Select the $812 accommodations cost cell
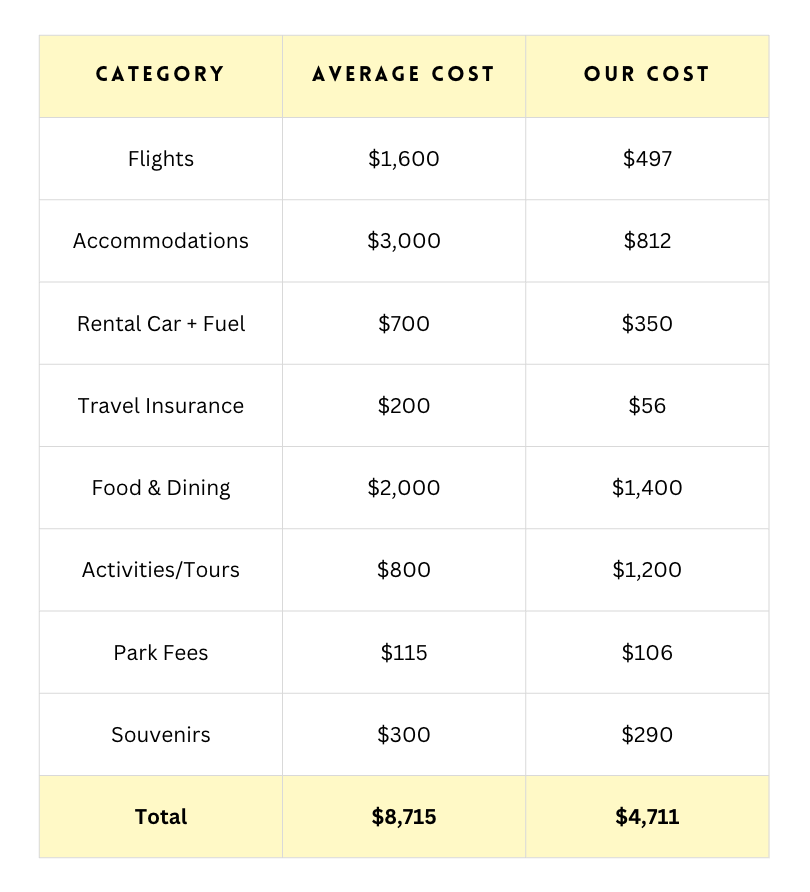 coord(647,241)
